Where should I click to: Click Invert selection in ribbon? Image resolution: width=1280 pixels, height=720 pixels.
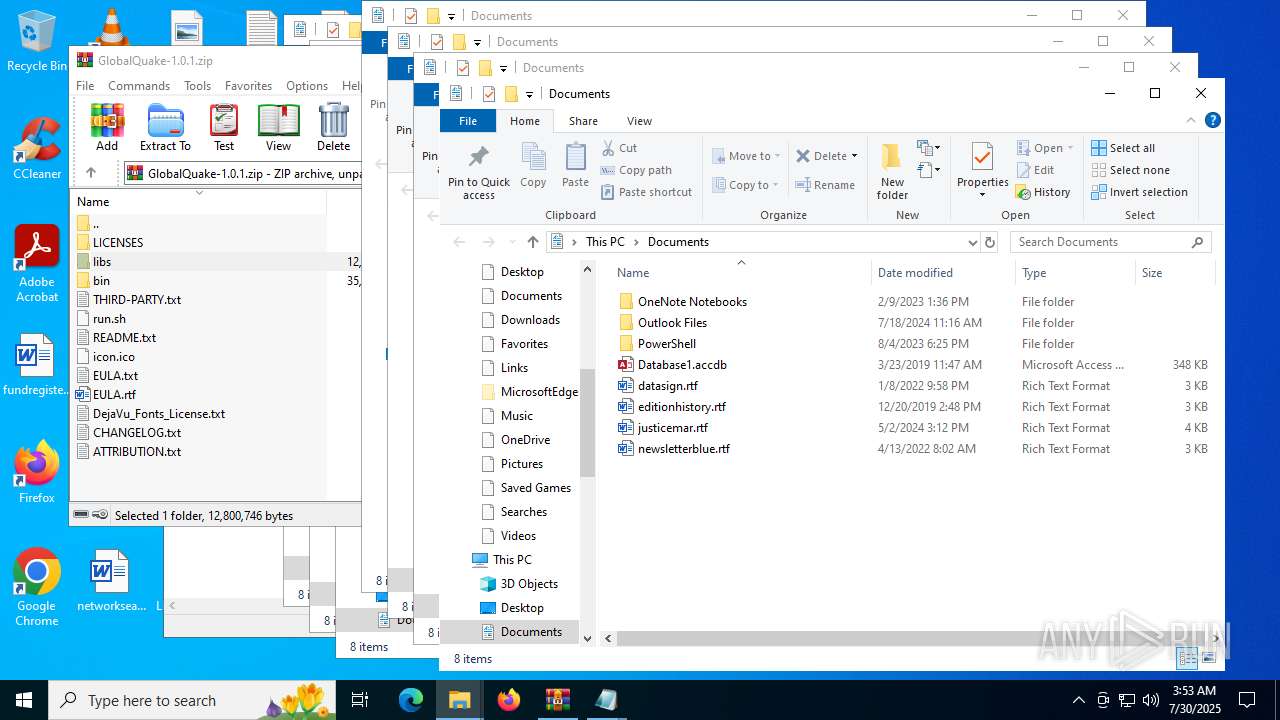[1139, 192]
